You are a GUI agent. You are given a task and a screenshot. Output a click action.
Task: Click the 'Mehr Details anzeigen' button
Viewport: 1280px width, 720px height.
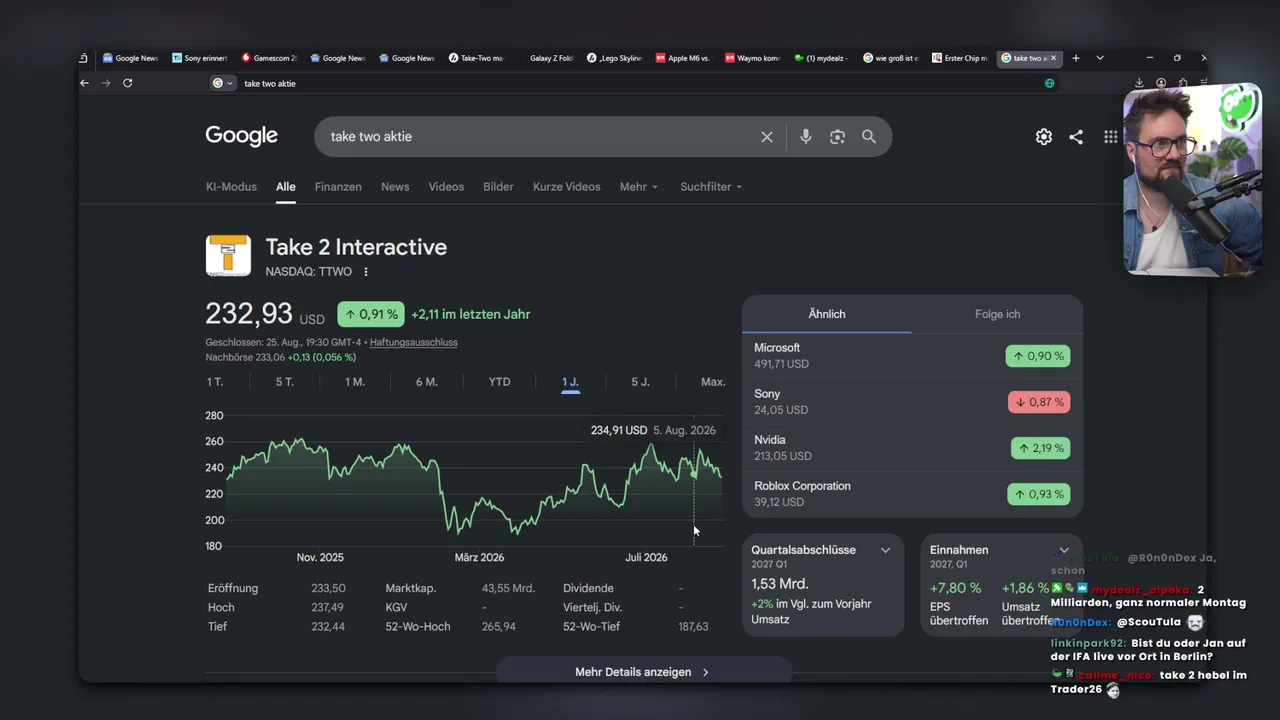[643, 672]
